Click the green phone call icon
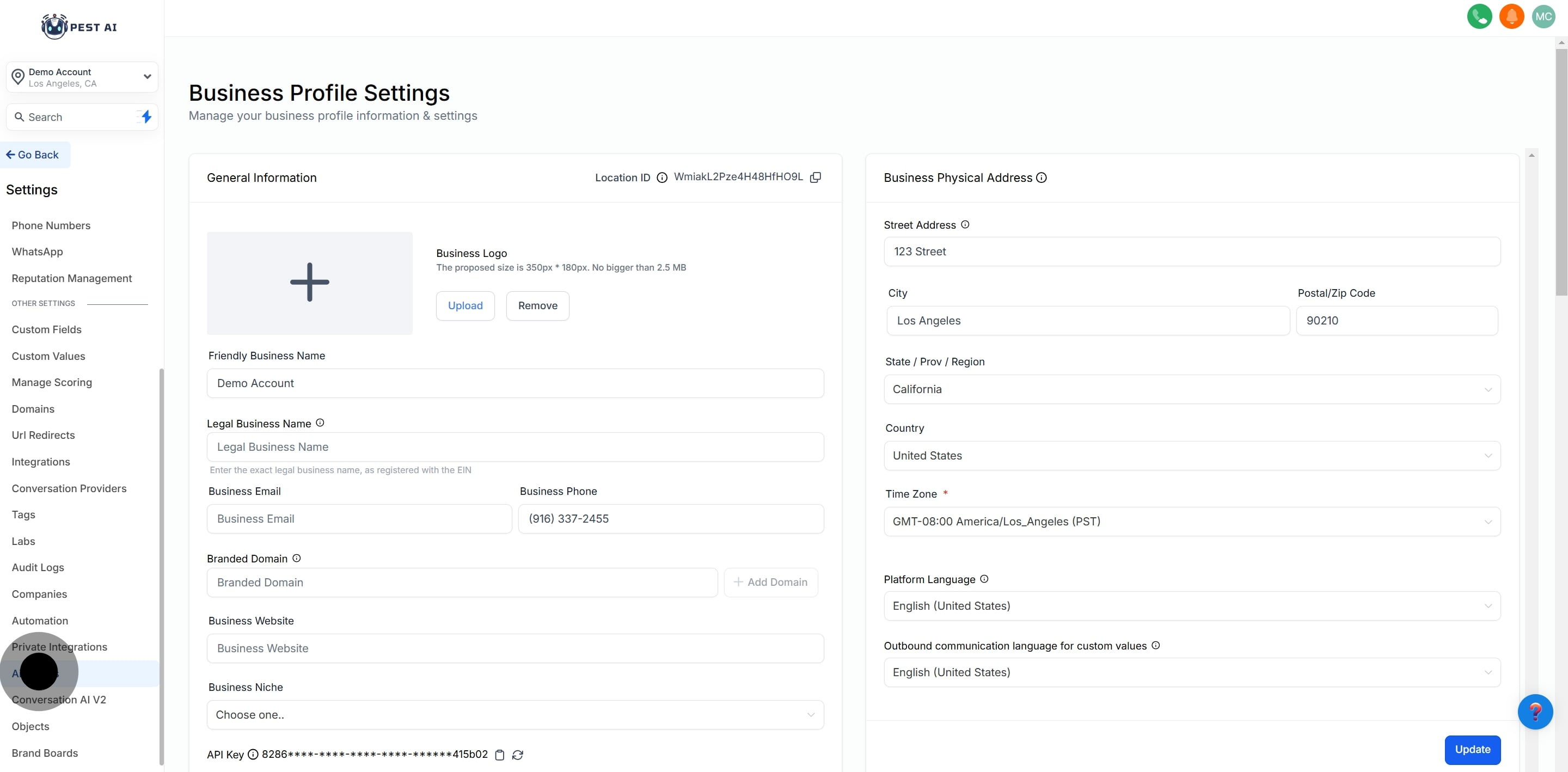1568x772 pixels. click(1479, 16)
